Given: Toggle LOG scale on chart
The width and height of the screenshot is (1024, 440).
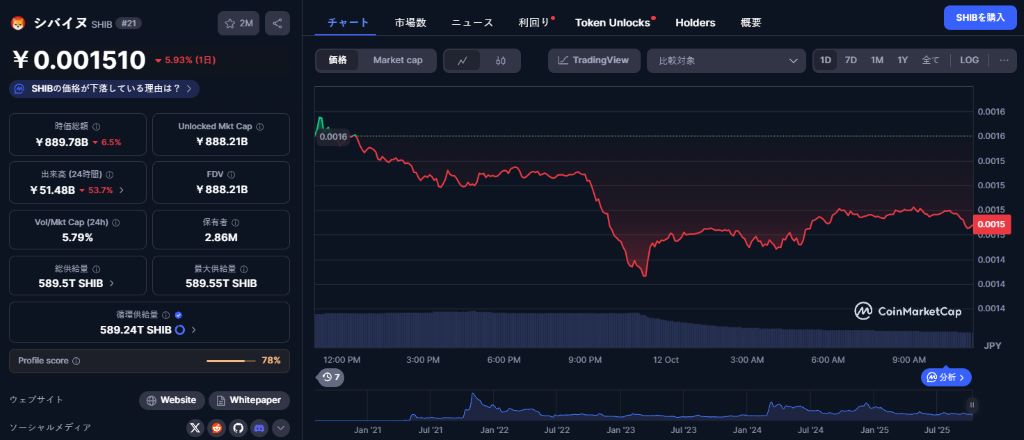Looking at the screenshot, I should [969, 60].
